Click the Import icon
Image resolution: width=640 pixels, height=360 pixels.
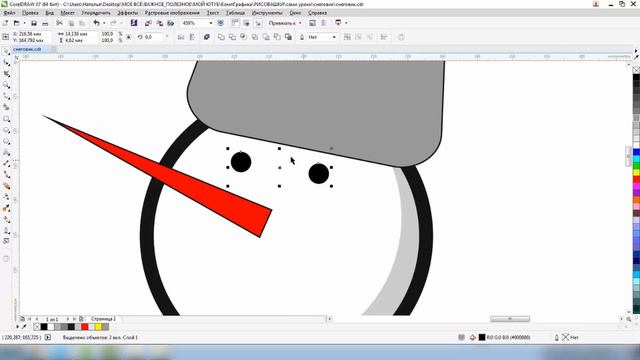point(148,23)
